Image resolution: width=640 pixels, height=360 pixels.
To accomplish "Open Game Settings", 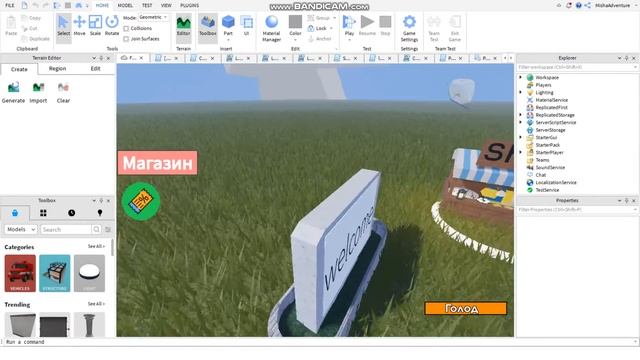I will click(409, 28).
